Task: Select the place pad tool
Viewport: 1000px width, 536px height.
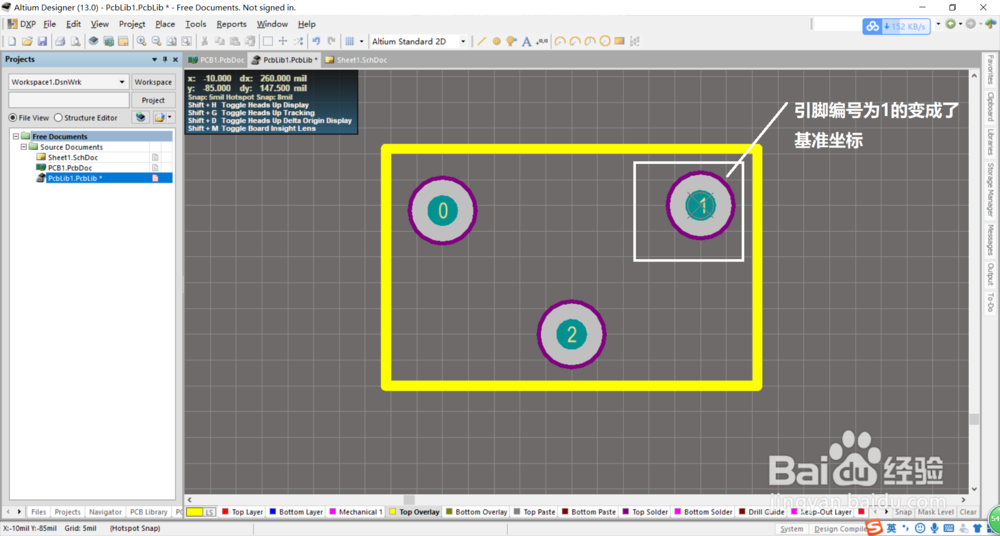Action: pyautogui.click(x=497, y=41)
